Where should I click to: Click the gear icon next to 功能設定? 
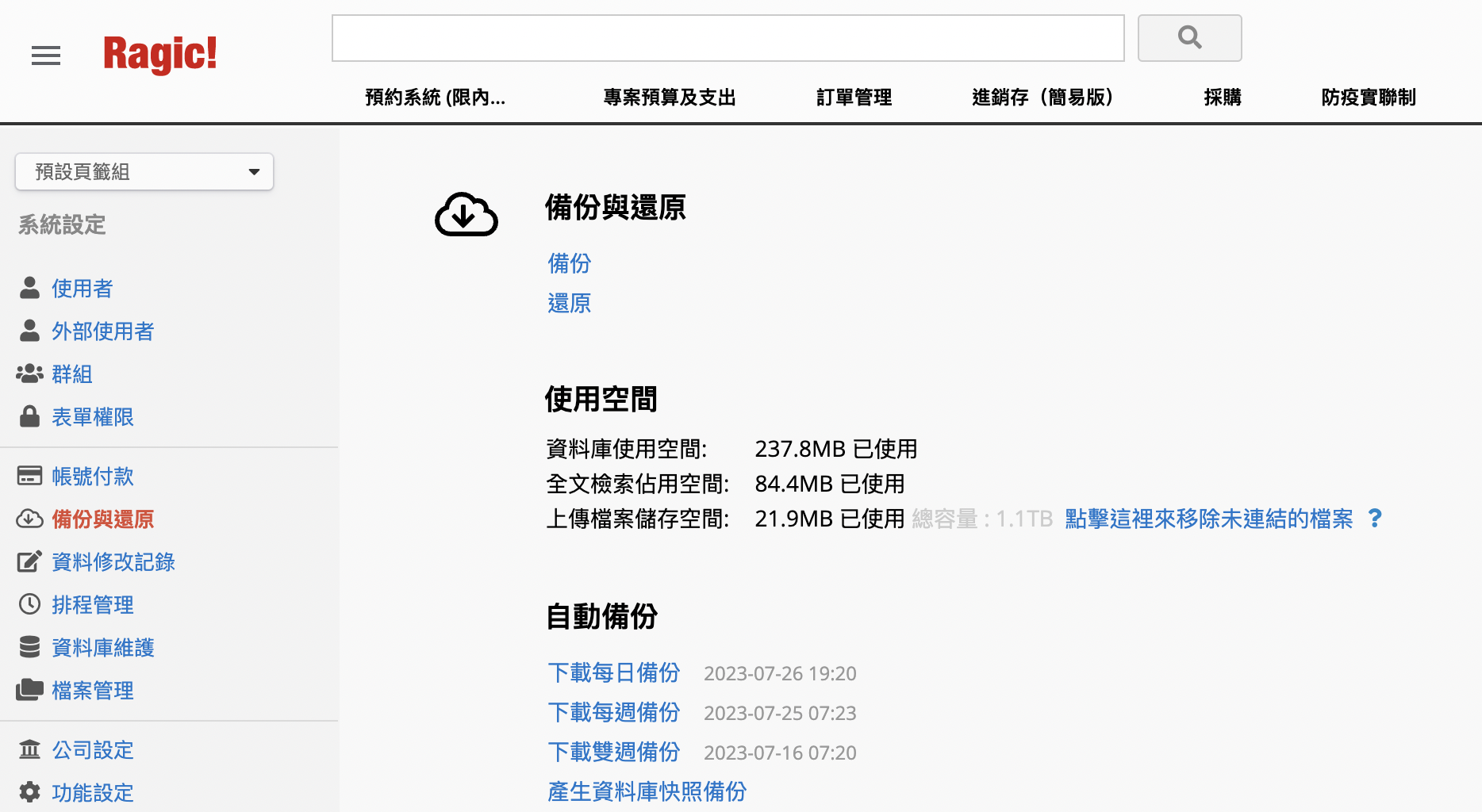click(29, 792)
